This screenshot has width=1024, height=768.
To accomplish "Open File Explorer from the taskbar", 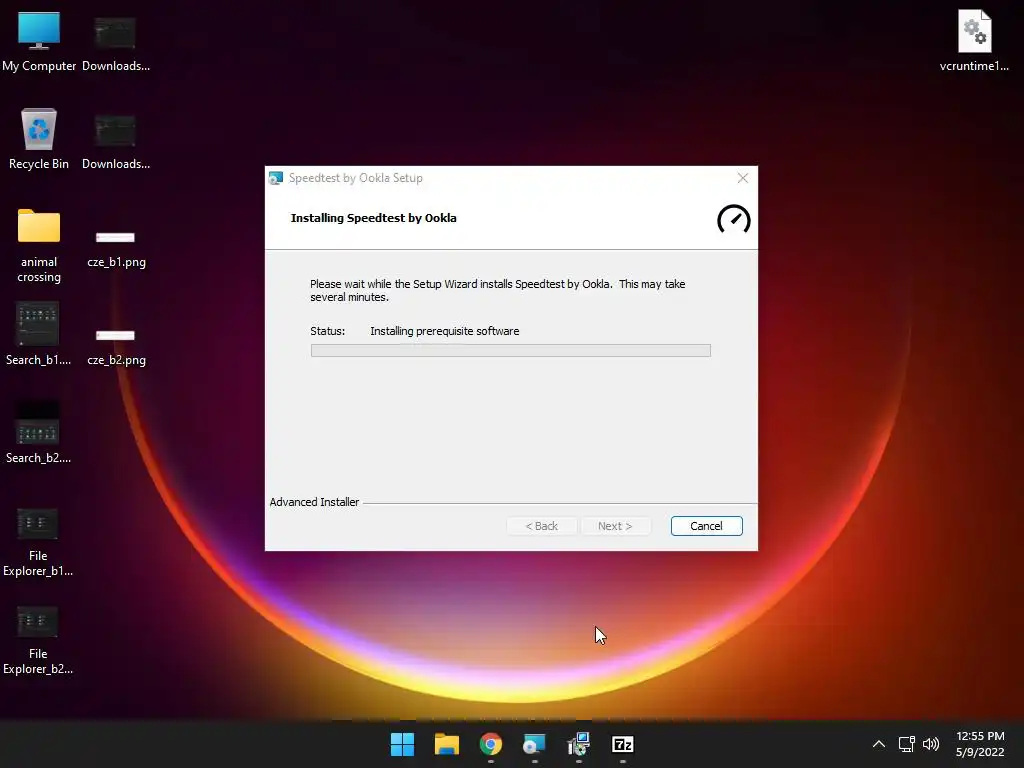I will click(x=447, y=744).
